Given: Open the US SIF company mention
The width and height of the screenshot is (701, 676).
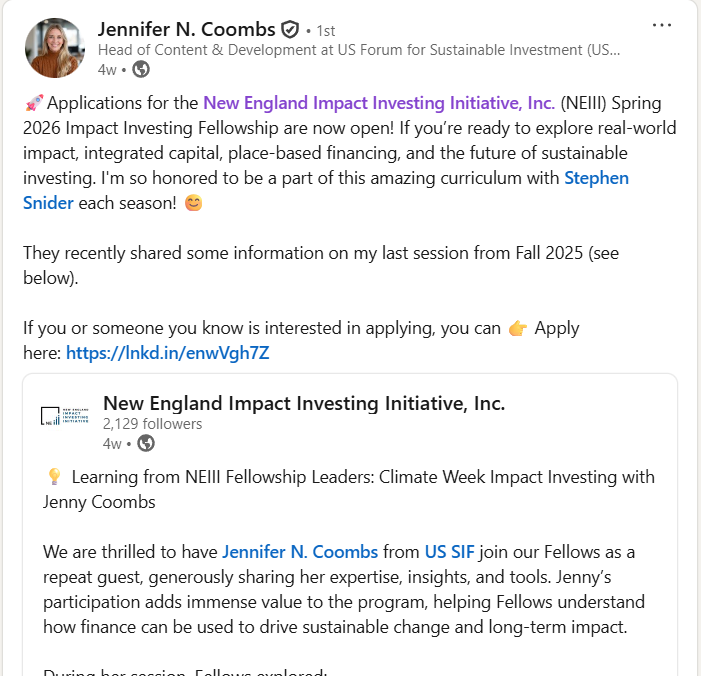Looking at the screenshot, I should (449, 552).
